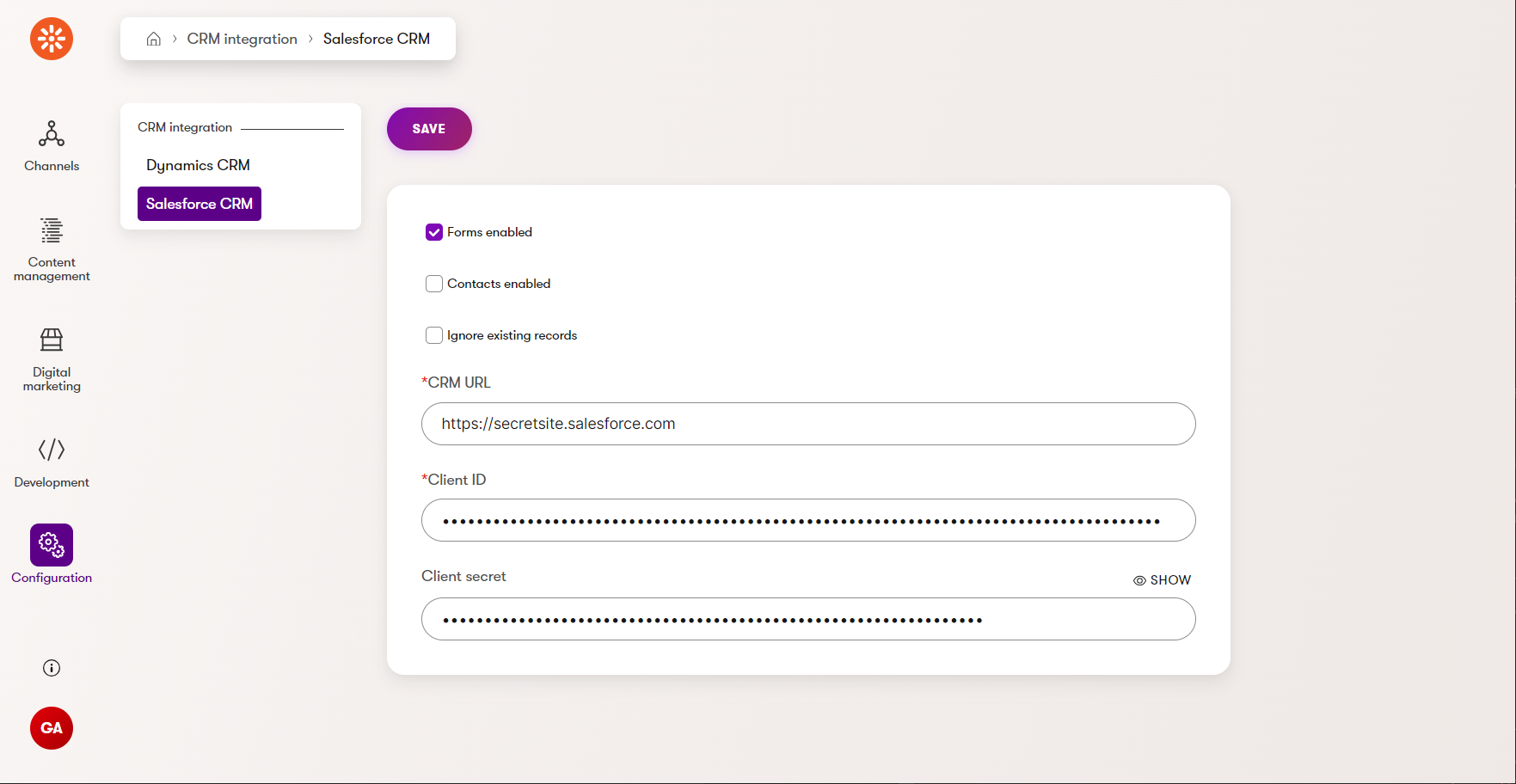The height and width of the screenshot is (784, 1516).
Task: Tick Ignore existing records checkbox
Action: pos(434,335)
